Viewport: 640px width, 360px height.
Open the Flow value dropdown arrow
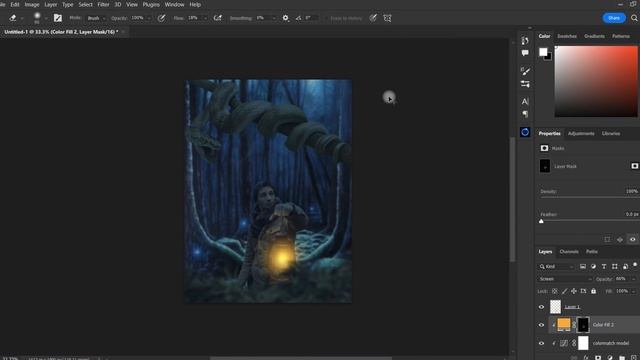(x=205, y=18)
